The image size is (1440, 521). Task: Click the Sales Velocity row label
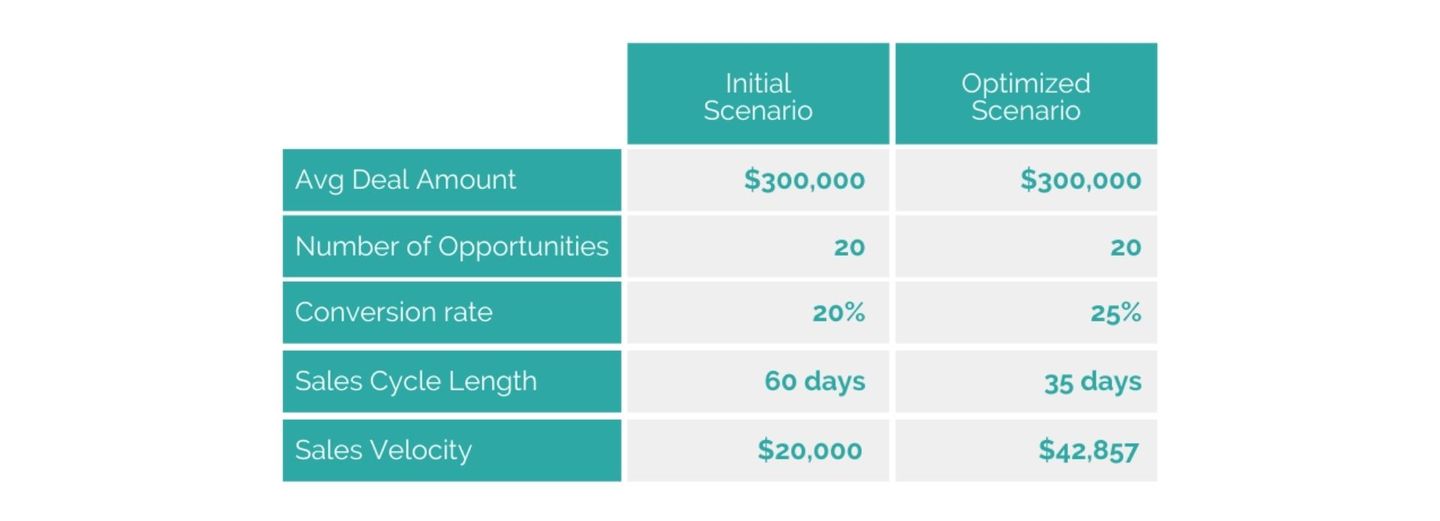(x=383, y=450)
